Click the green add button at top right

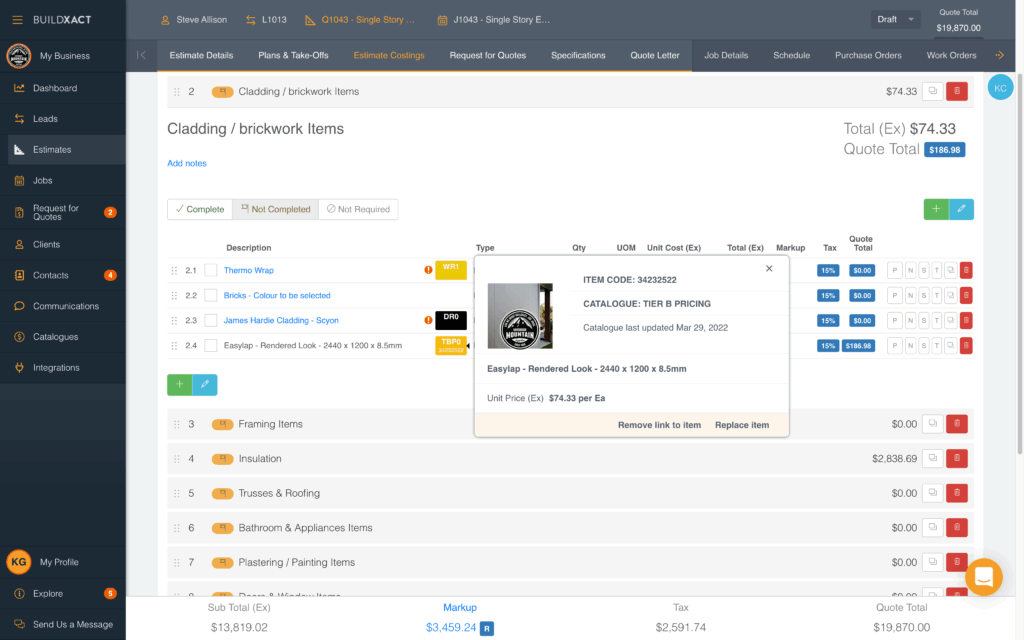936,209
